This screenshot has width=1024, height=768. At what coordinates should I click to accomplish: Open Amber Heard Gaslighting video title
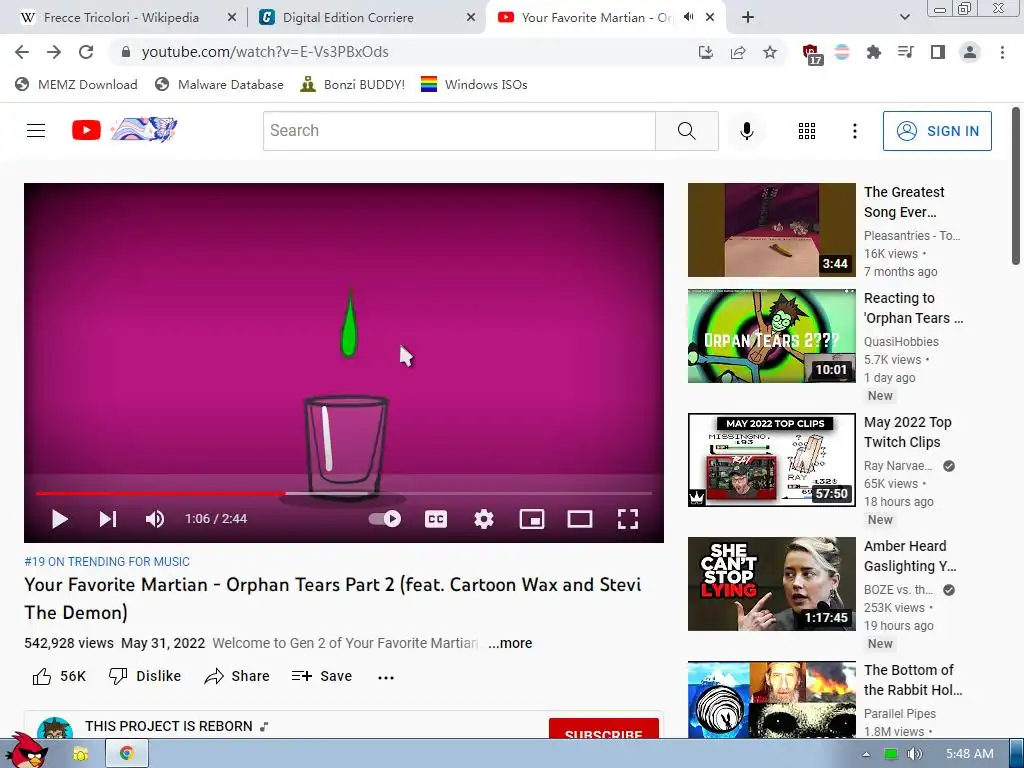910,556
